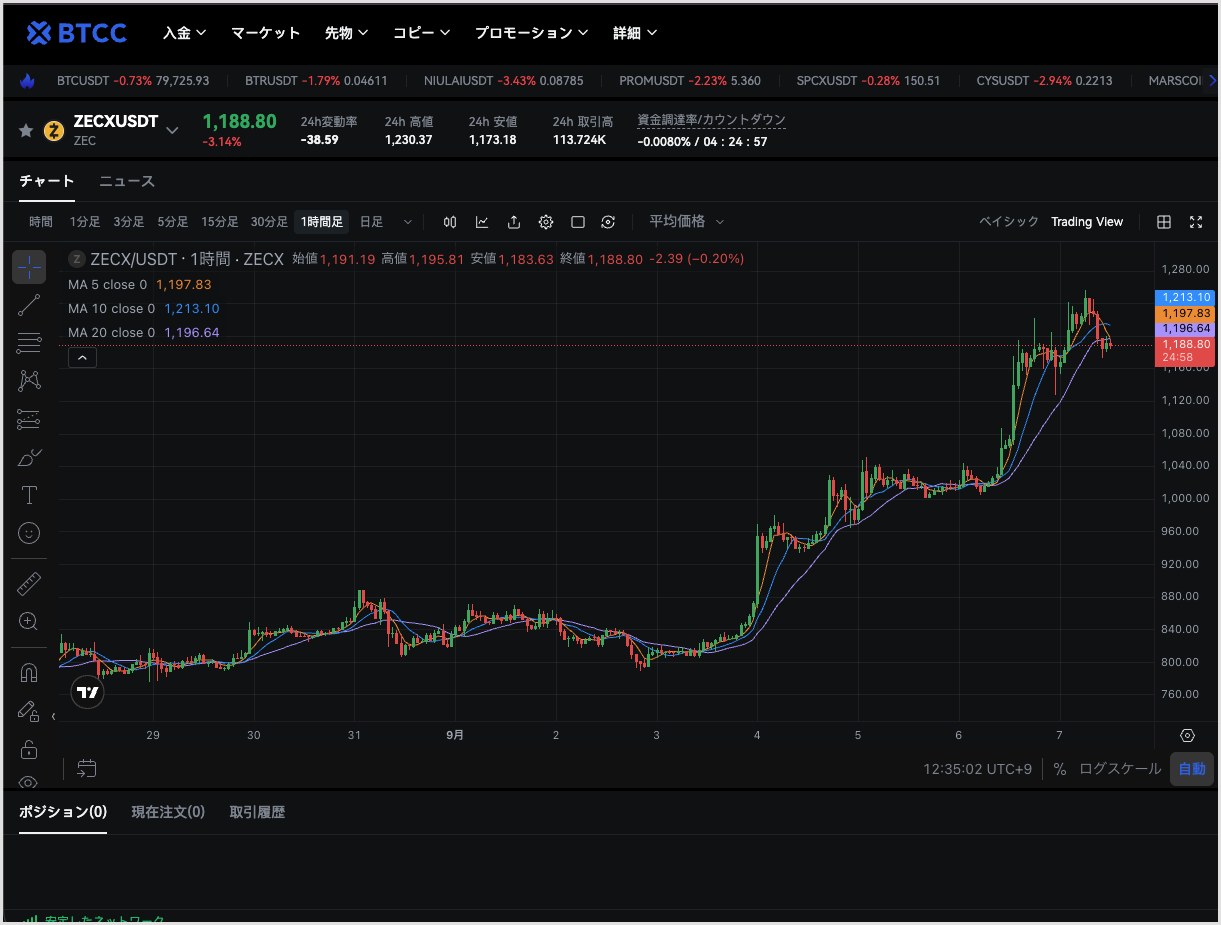Toggle hide all drawings eye icon
Viewport: 1221px width, 925px height.
click(29, 781)
